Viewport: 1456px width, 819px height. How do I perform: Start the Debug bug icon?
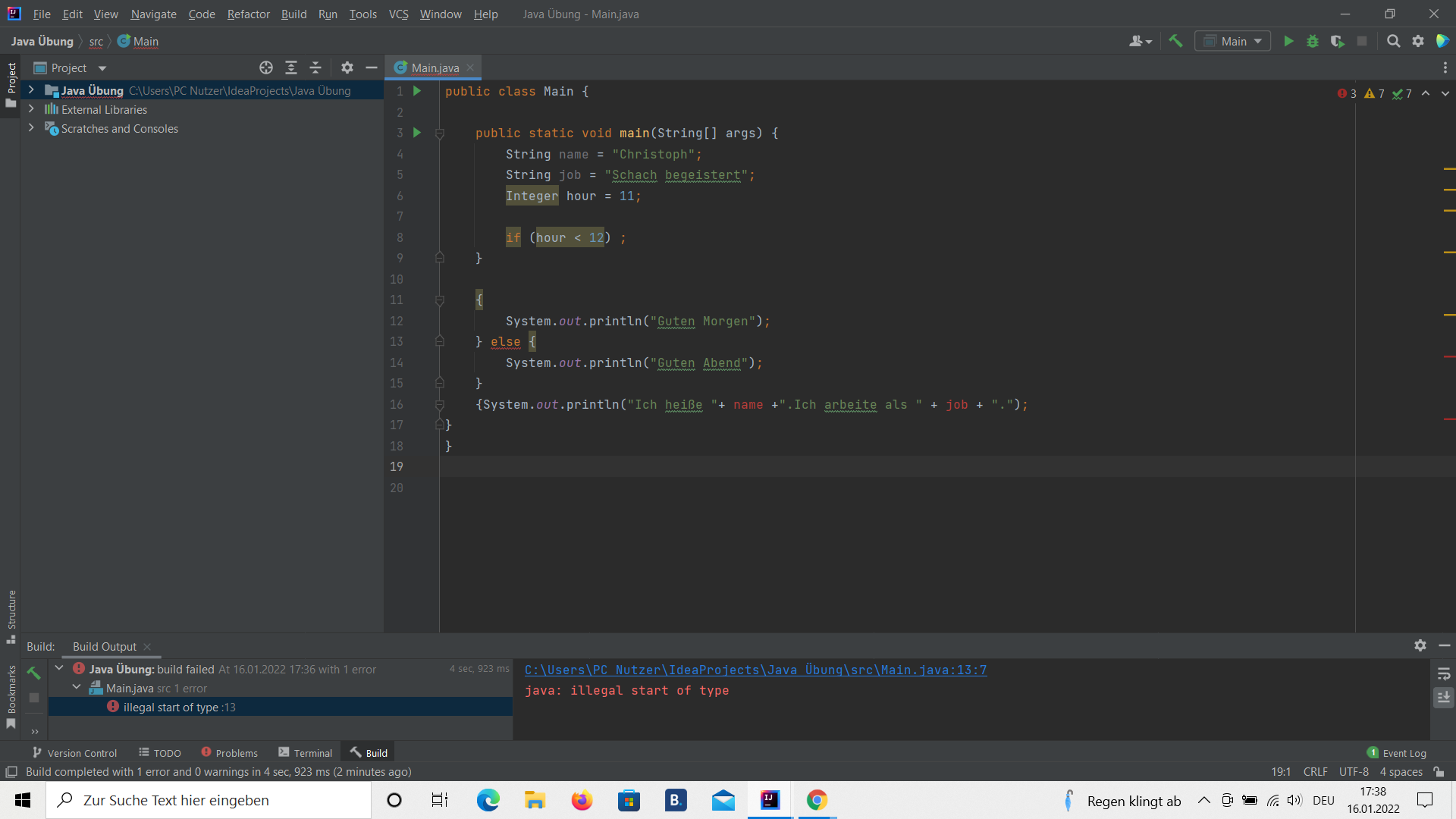pos(1313,41)
